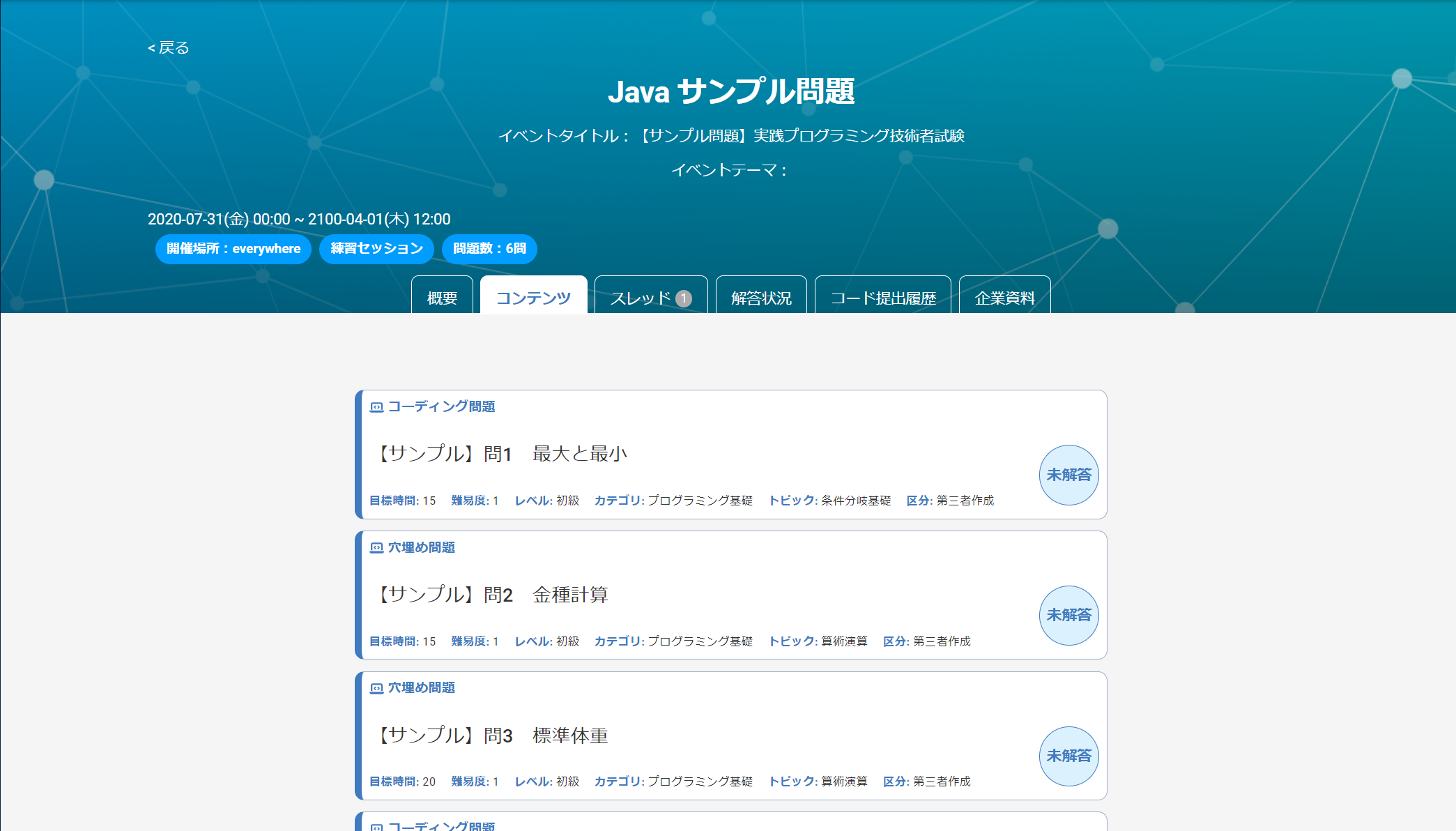Open 【サンプル】問1 最大と最小
This screenshot has height=831, width=1456.
point(500,454)
